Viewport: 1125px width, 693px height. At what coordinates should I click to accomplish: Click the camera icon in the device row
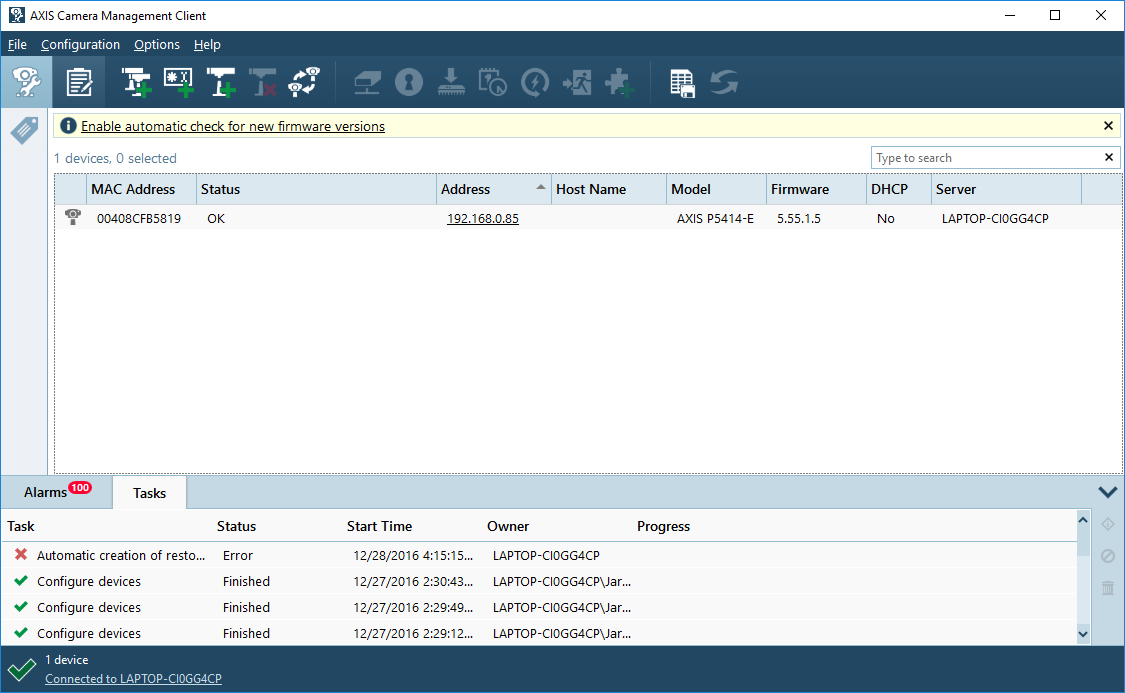click(72, 217)
